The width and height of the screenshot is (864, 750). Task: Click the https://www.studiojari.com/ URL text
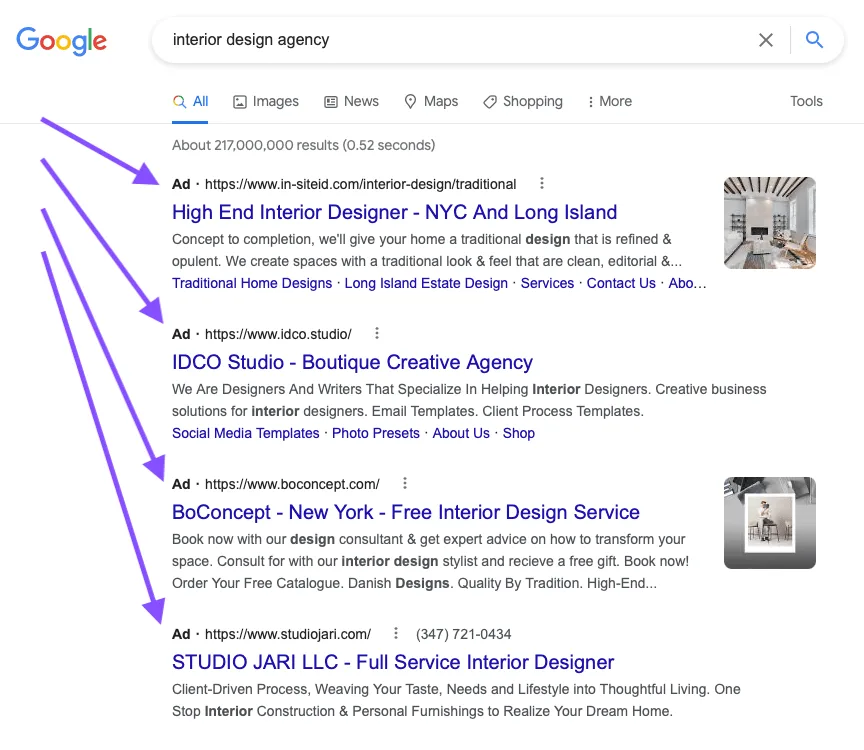288,634
